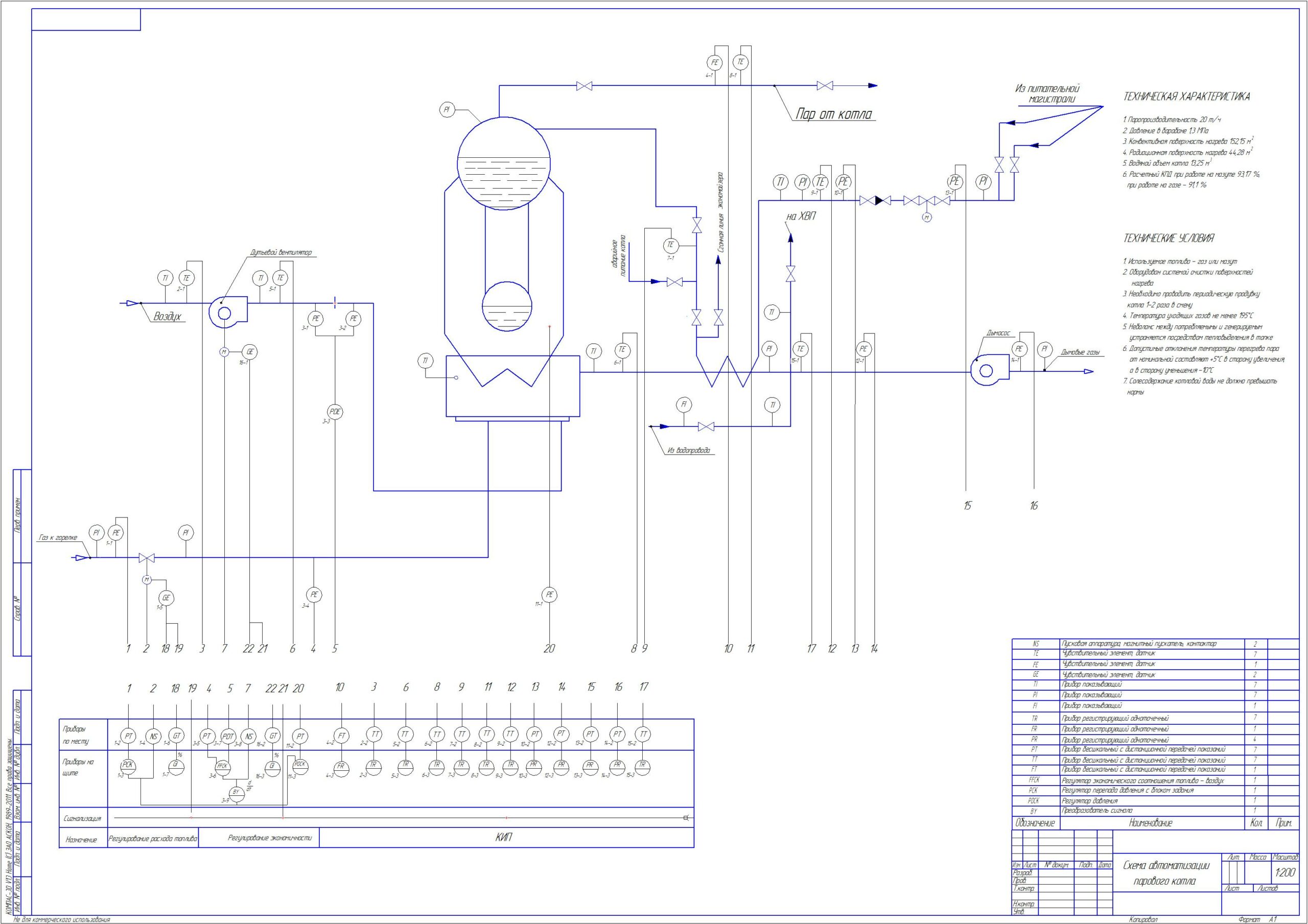The width and height of the screenshot is (1308, 924).
Task: Click the GE 1-5 instrument circle
Action: [x=167, y=598]
